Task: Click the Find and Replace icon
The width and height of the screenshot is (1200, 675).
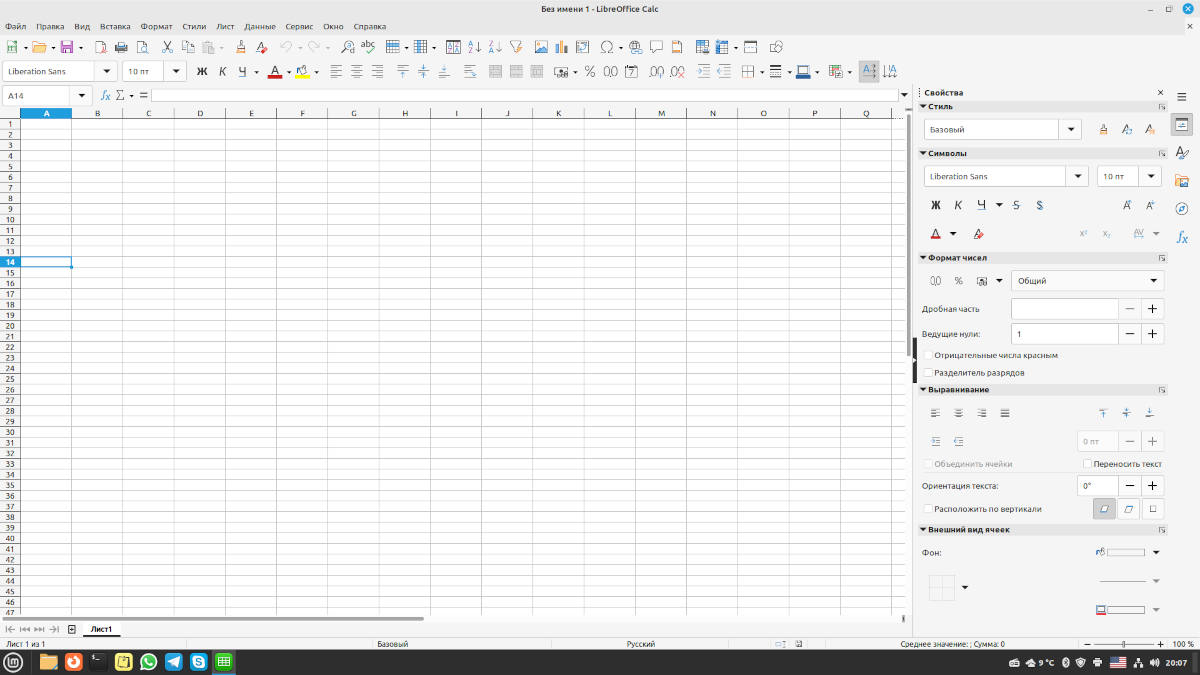Action: click(x=347, y=47)
